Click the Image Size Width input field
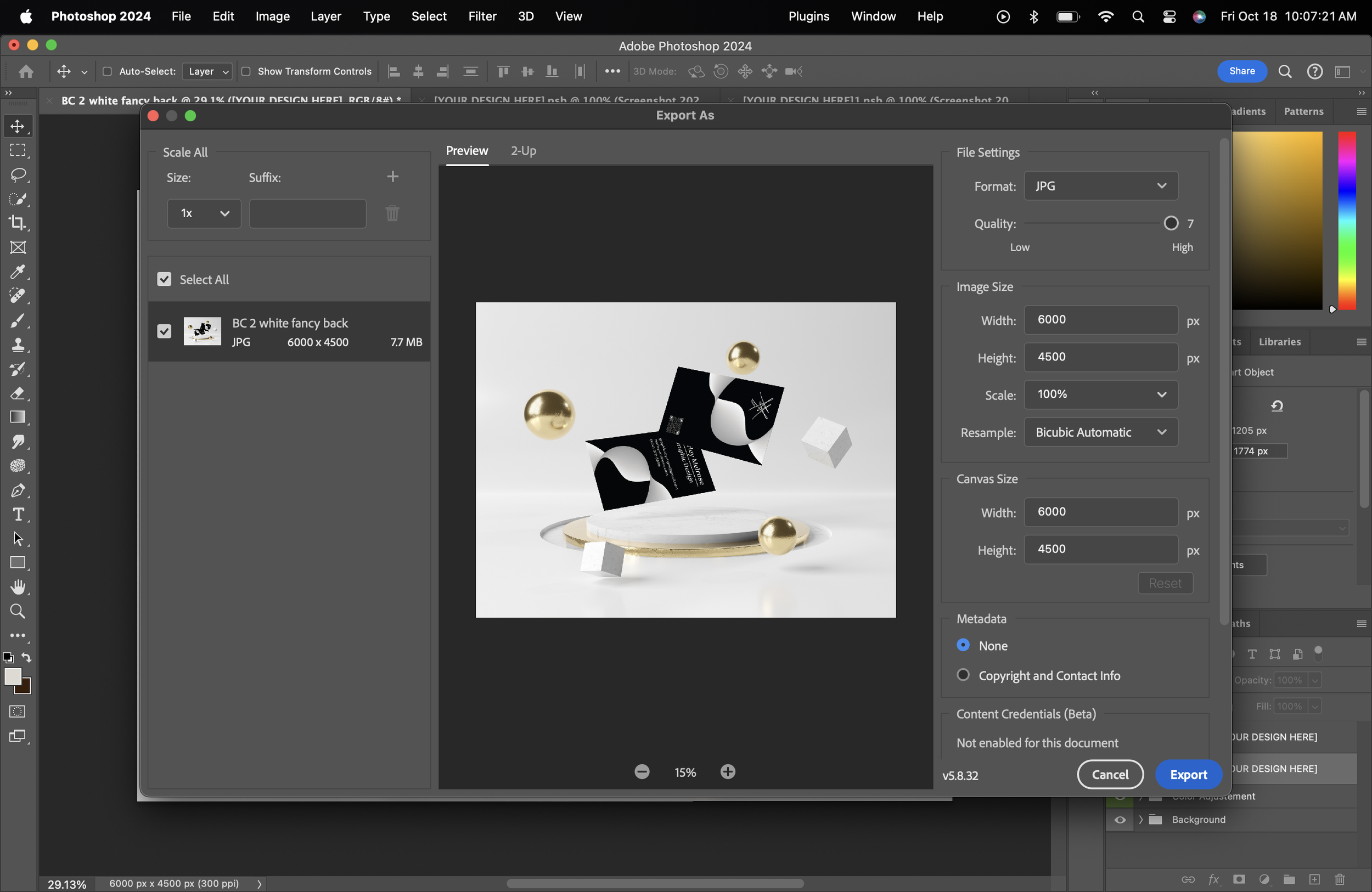 pyautogui.click(x=1100, y=320)
